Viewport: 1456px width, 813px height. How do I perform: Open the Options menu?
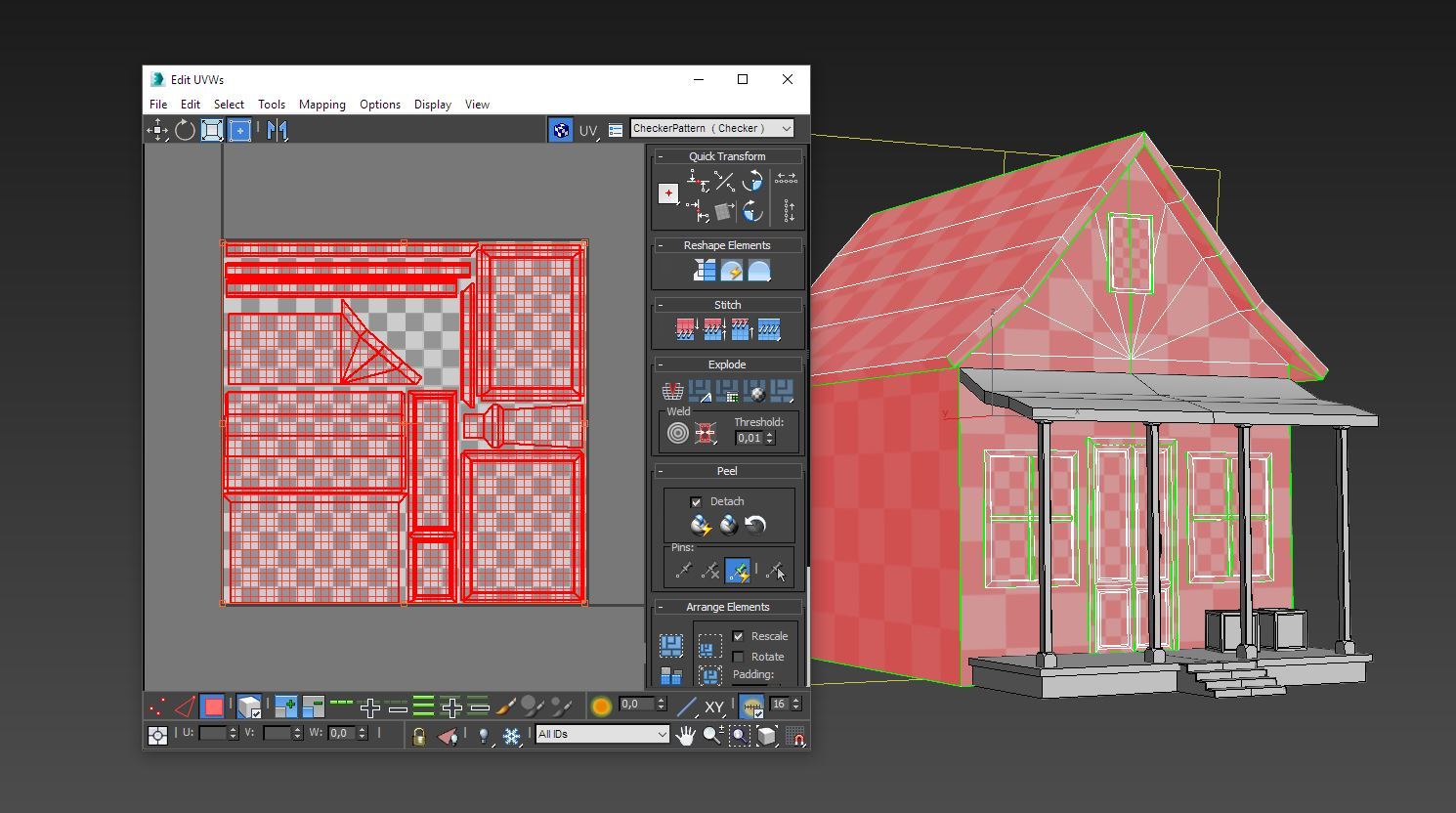point(380,105)
